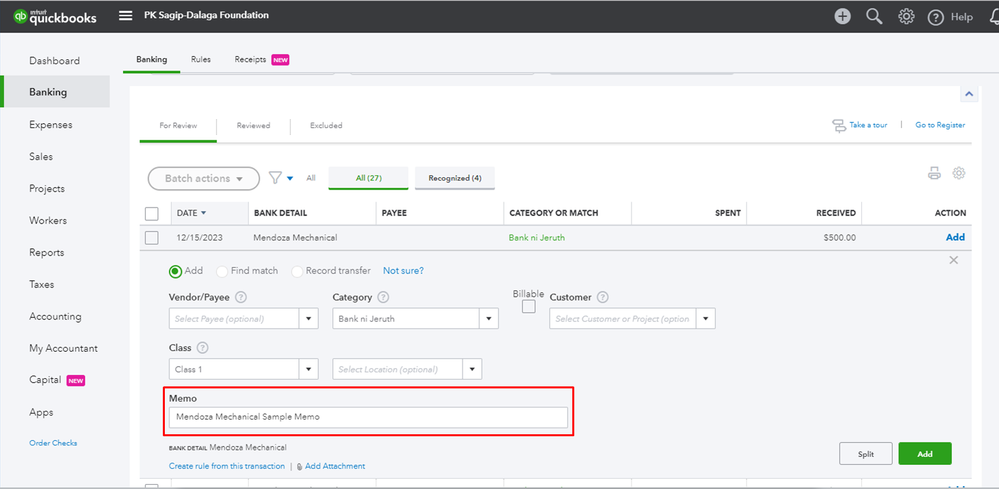The width and height of the screenshot is (999, 489).
Task: Click the Split button
Action: (x=865, y=454)
